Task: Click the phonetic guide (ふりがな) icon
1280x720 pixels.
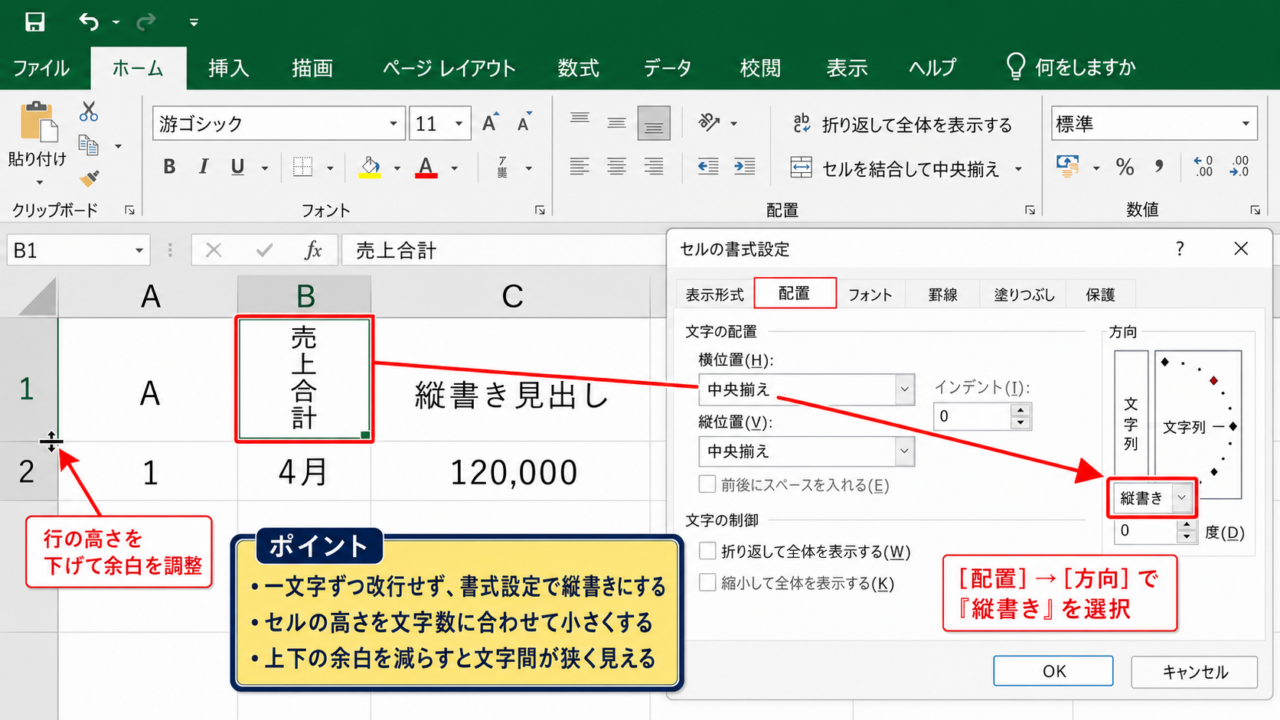Action: [503, 167]
